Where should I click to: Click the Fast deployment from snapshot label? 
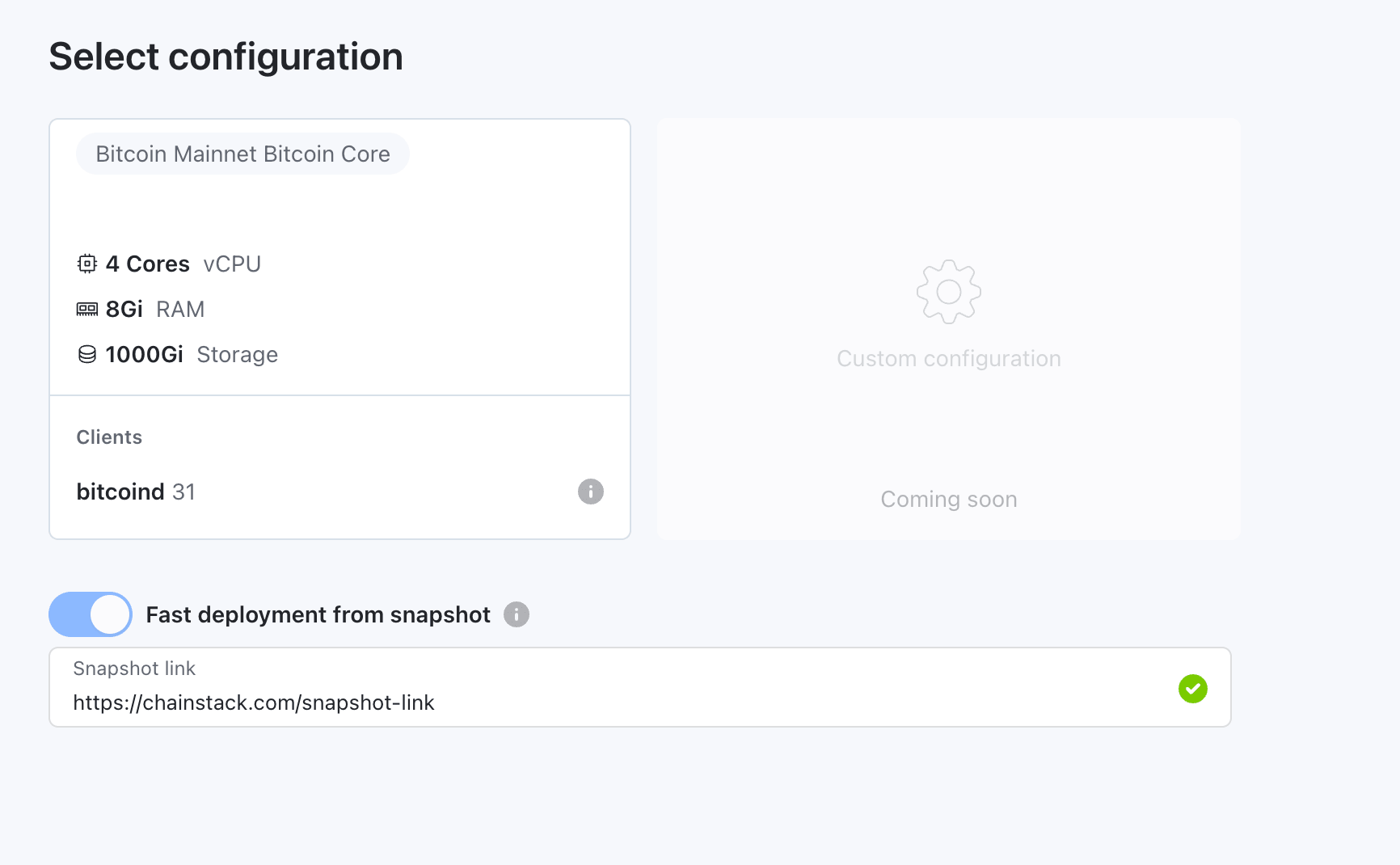318,614
